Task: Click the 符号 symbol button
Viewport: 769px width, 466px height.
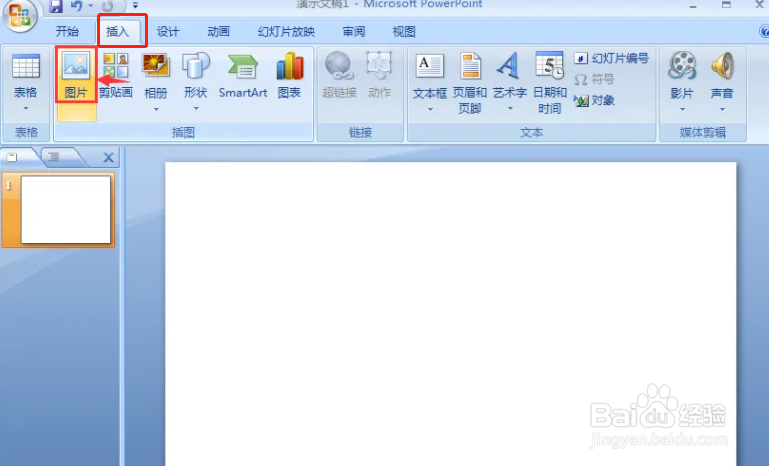Action: tap(594, 79)
